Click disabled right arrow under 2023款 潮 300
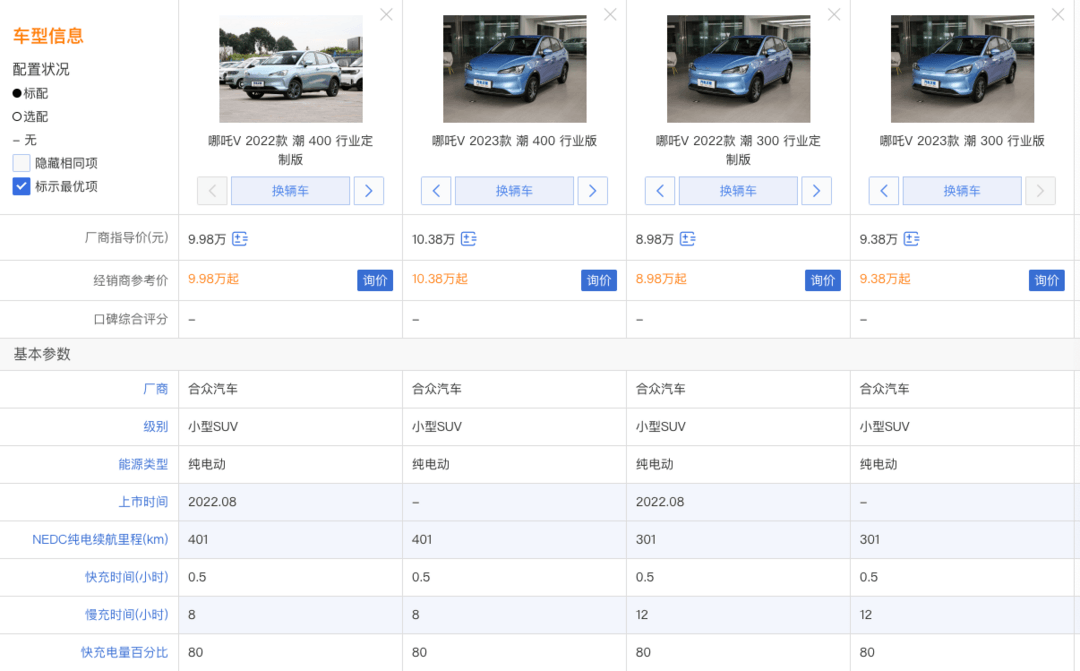This screenshot has width=1080, height=671. click(x=1041, y=191)
